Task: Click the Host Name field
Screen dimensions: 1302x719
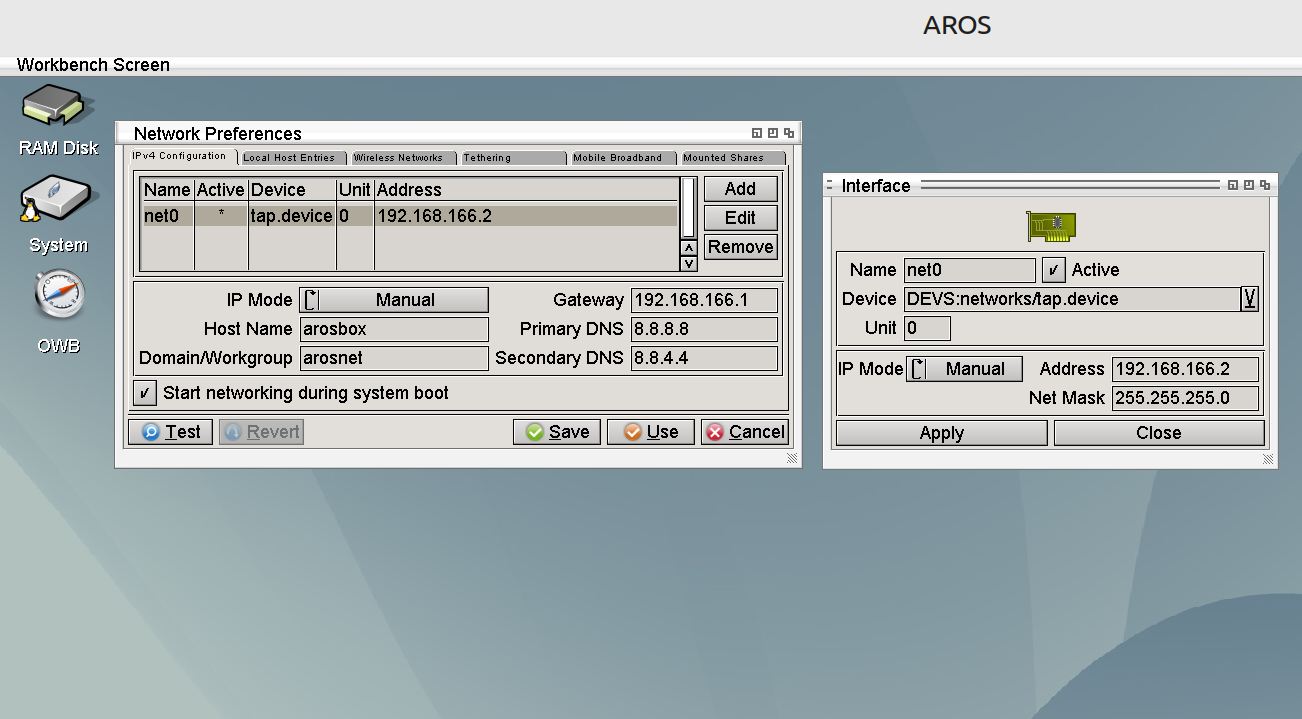Action: [394, 329]
